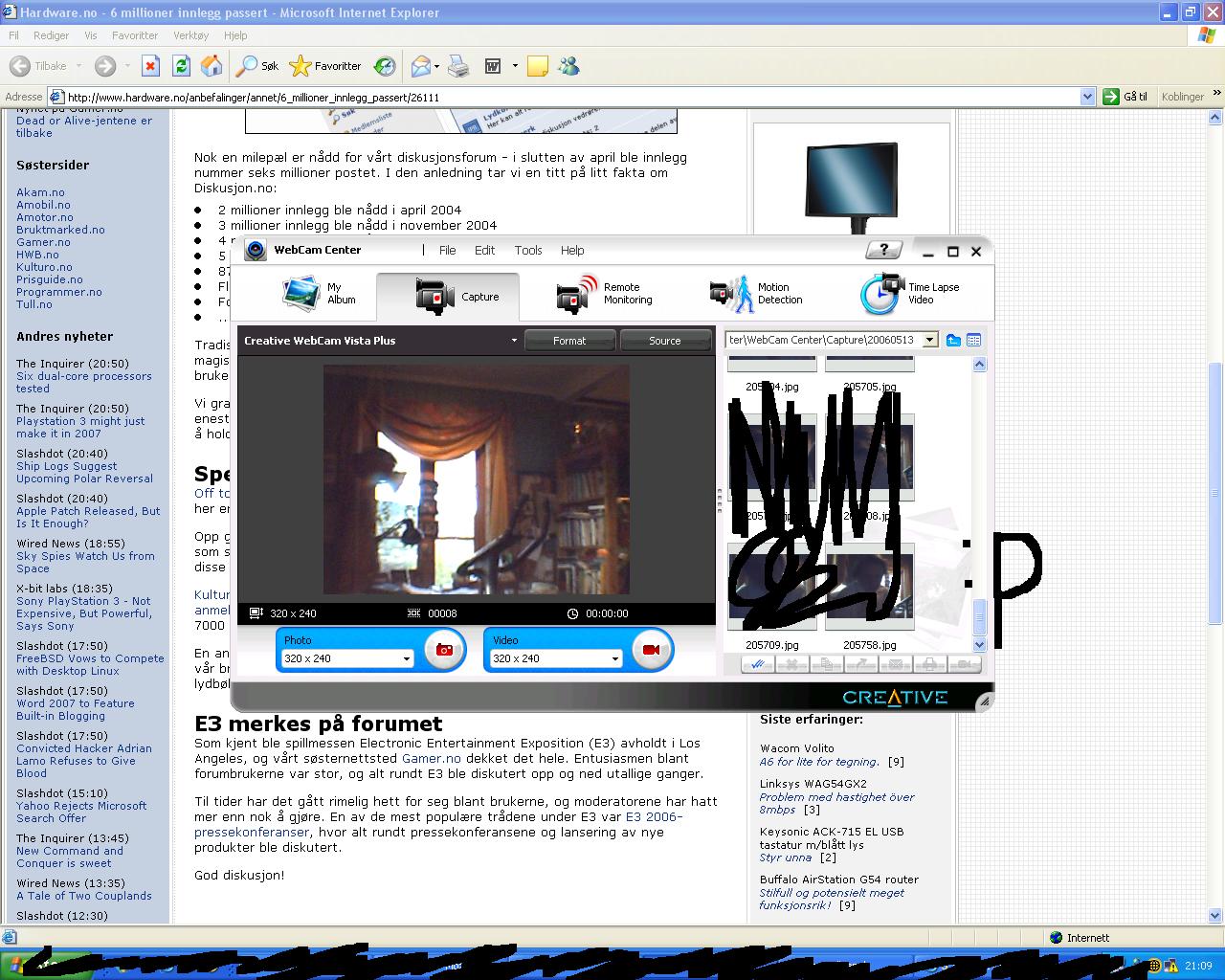
Task: Refresh the page in Internet Explorer
Action: [x=181, y=66]
